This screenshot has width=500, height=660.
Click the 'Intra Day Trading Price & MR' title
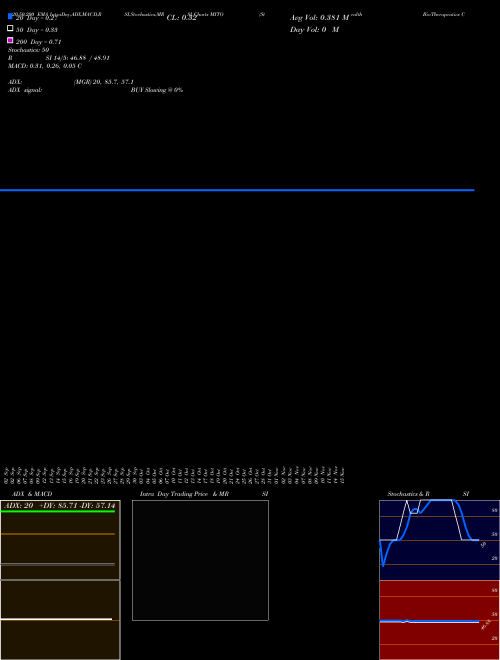[x=184, y=494]
